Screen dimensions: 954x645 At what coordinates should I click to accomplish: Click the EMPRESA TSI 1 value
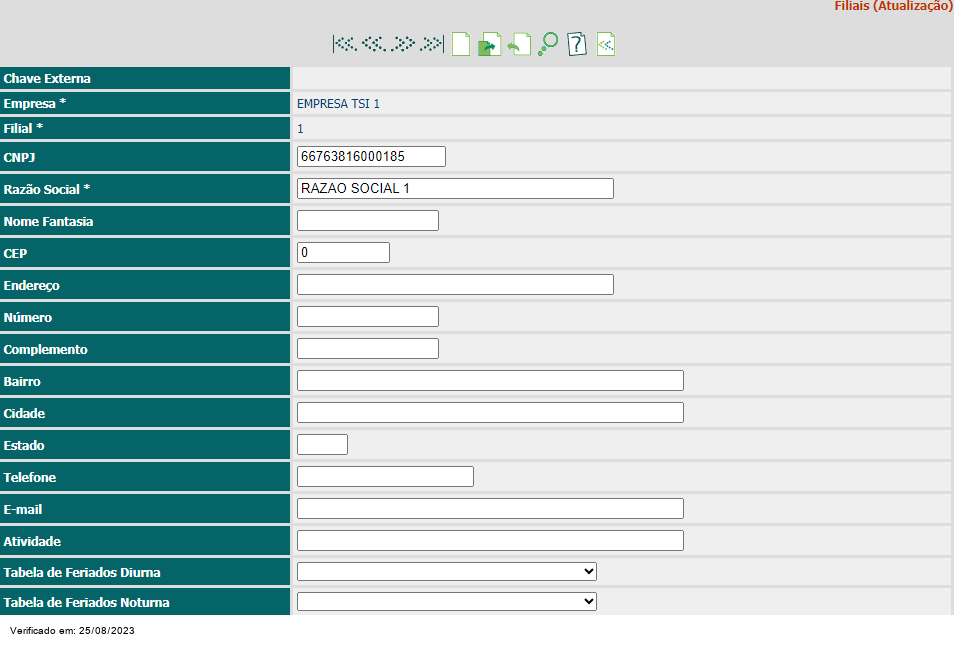[x=338, y=104]
